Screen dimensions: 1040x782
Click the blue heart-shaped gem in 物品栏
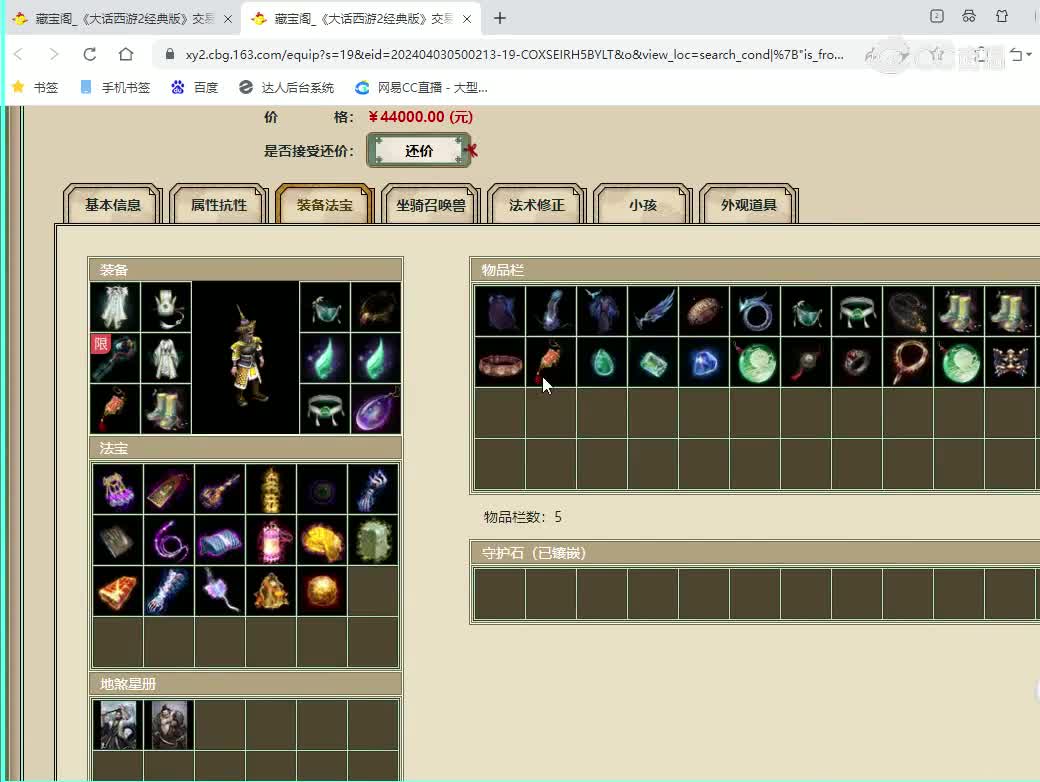tap(704, 362)
